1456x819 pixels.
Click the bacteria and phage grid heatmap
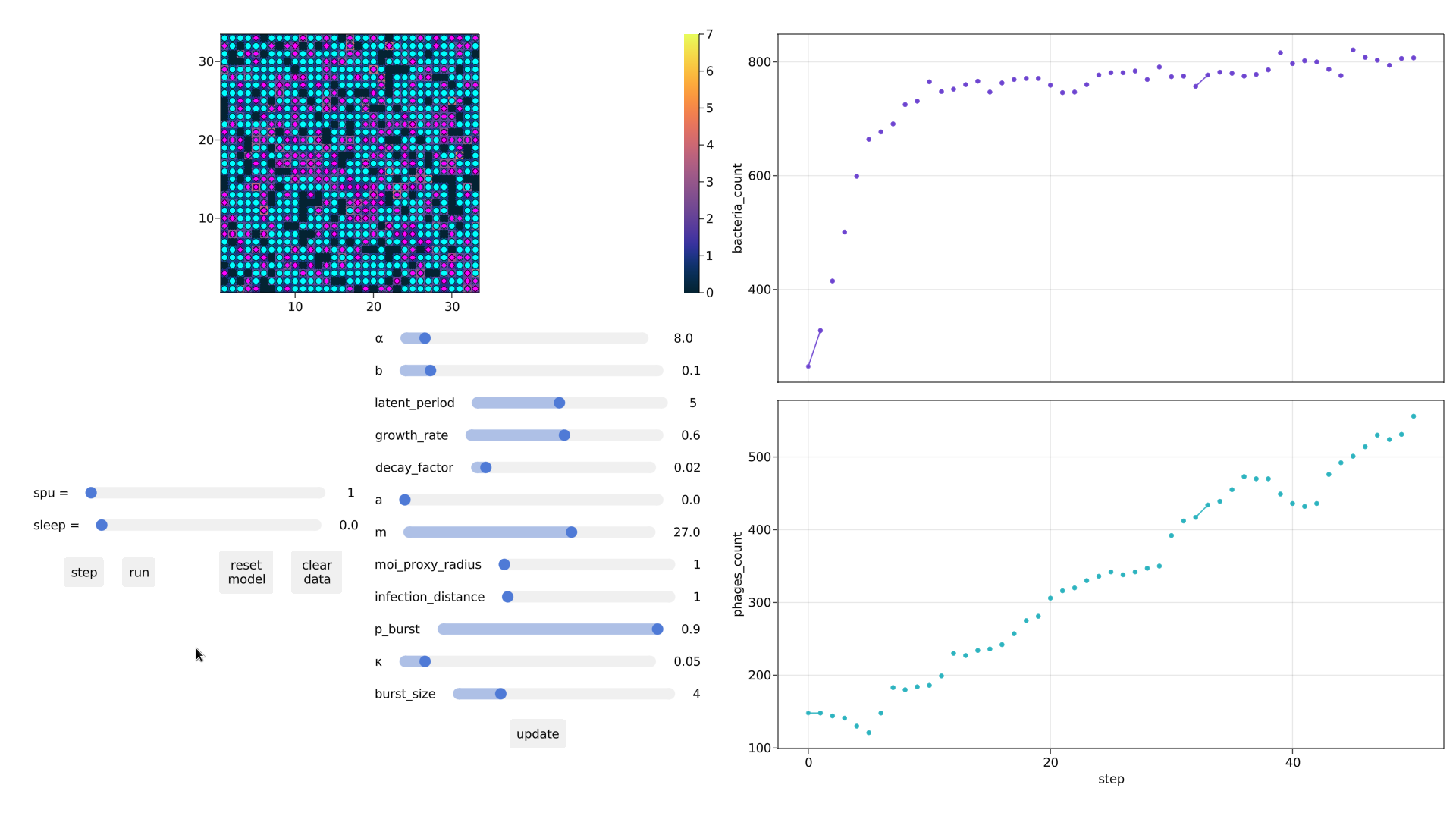tap(350, 163)
